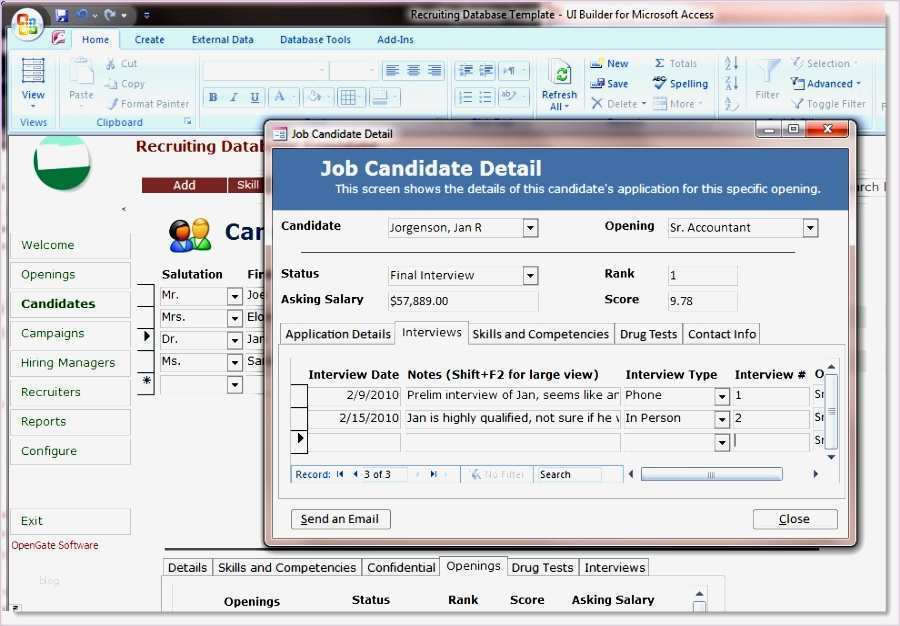This screenshot has height=626, width=900.
Task: Switch to the Create ribbon tab
Action: pos(149,40)
